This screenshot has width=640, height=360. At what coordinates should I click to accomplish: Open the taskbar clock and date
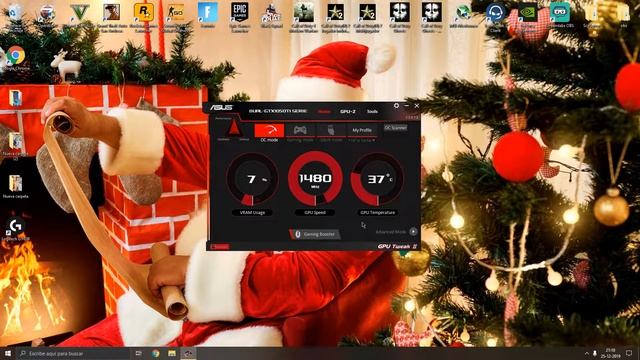click(611, 353)
